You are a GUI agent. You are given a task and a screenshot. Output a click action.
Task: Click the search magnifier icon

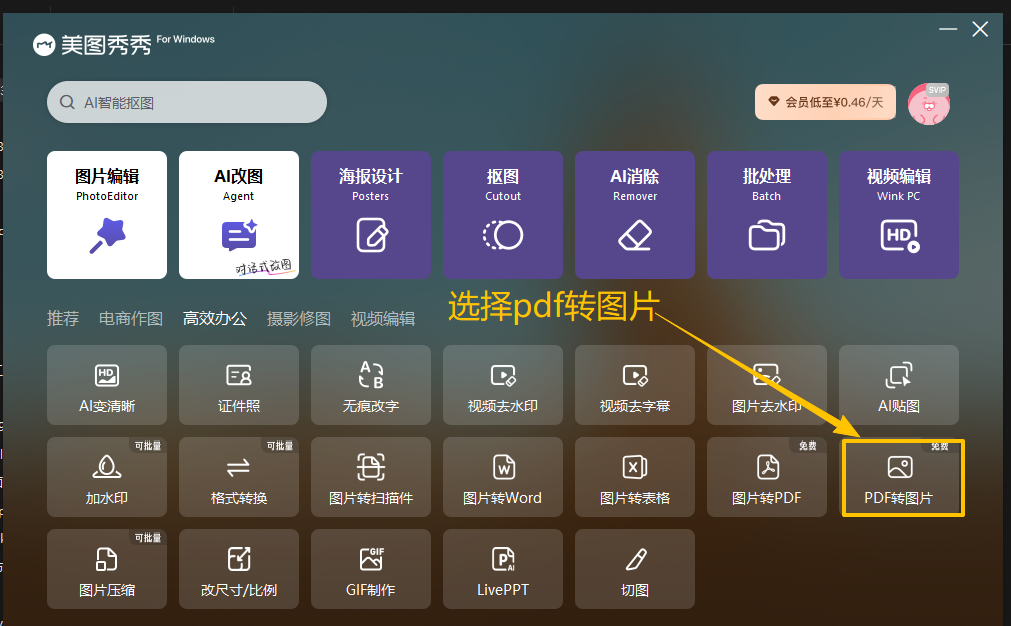pos(67,103)
